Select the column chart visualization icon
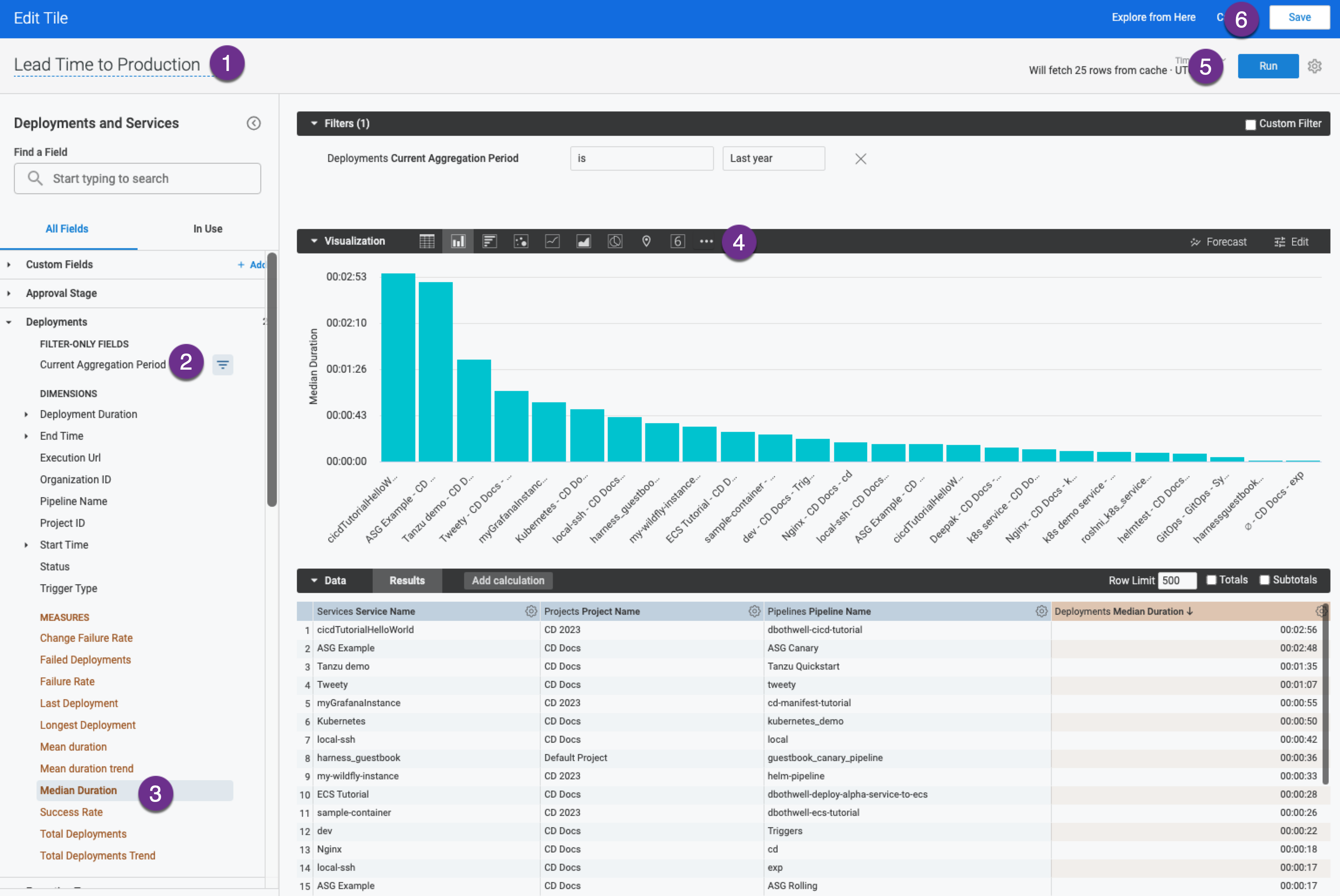This screenshot has height=896, width=1340. pos(458,241)
